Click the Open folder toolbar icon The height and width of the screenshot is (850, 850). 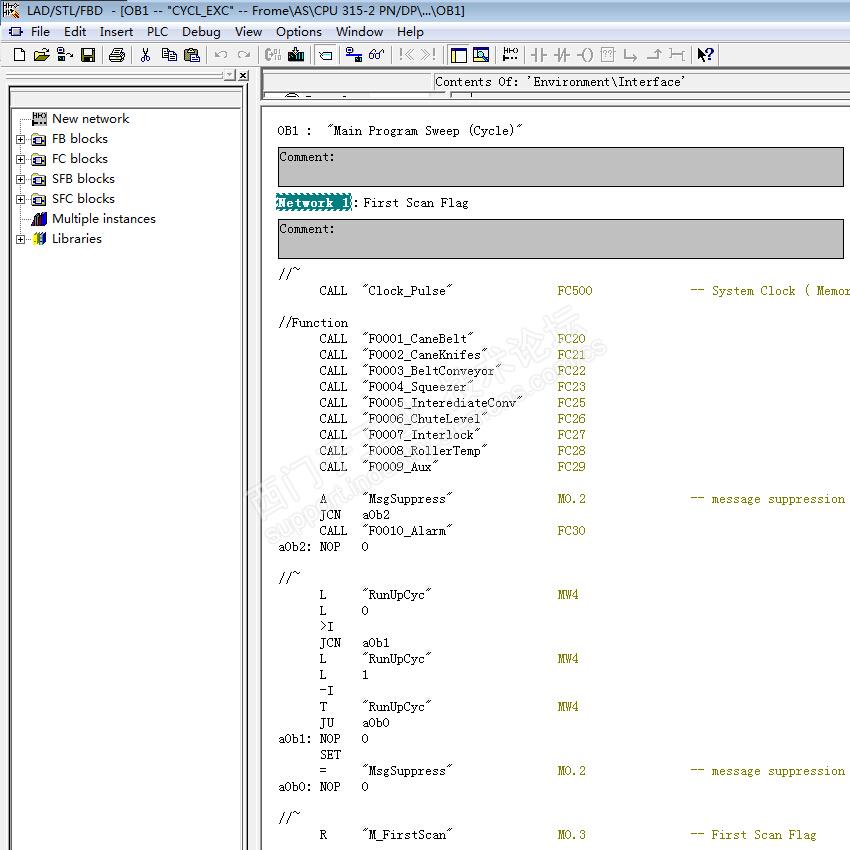(41, 55)
